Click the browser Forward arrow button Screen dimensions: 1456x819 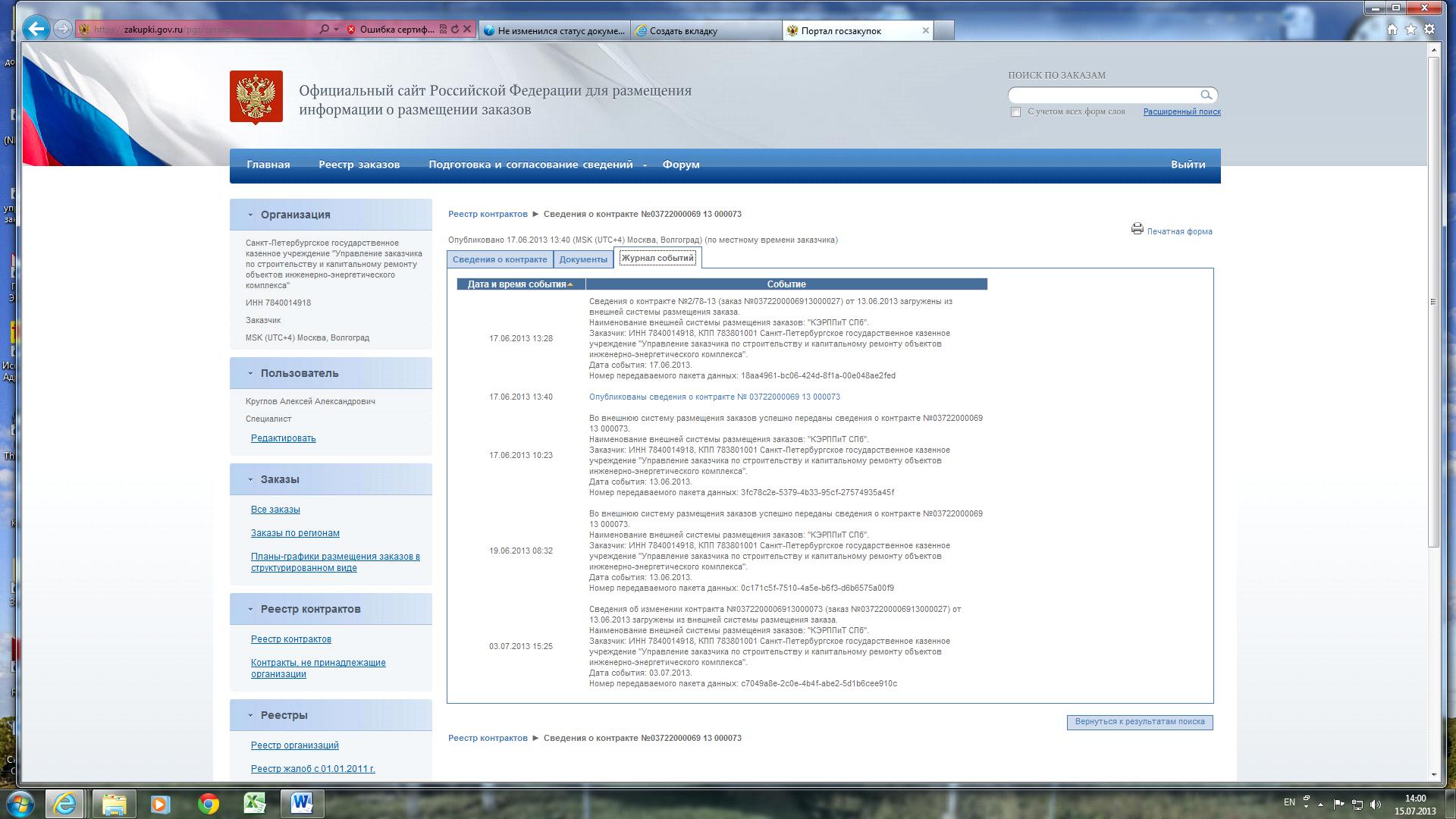coord(63,30)
